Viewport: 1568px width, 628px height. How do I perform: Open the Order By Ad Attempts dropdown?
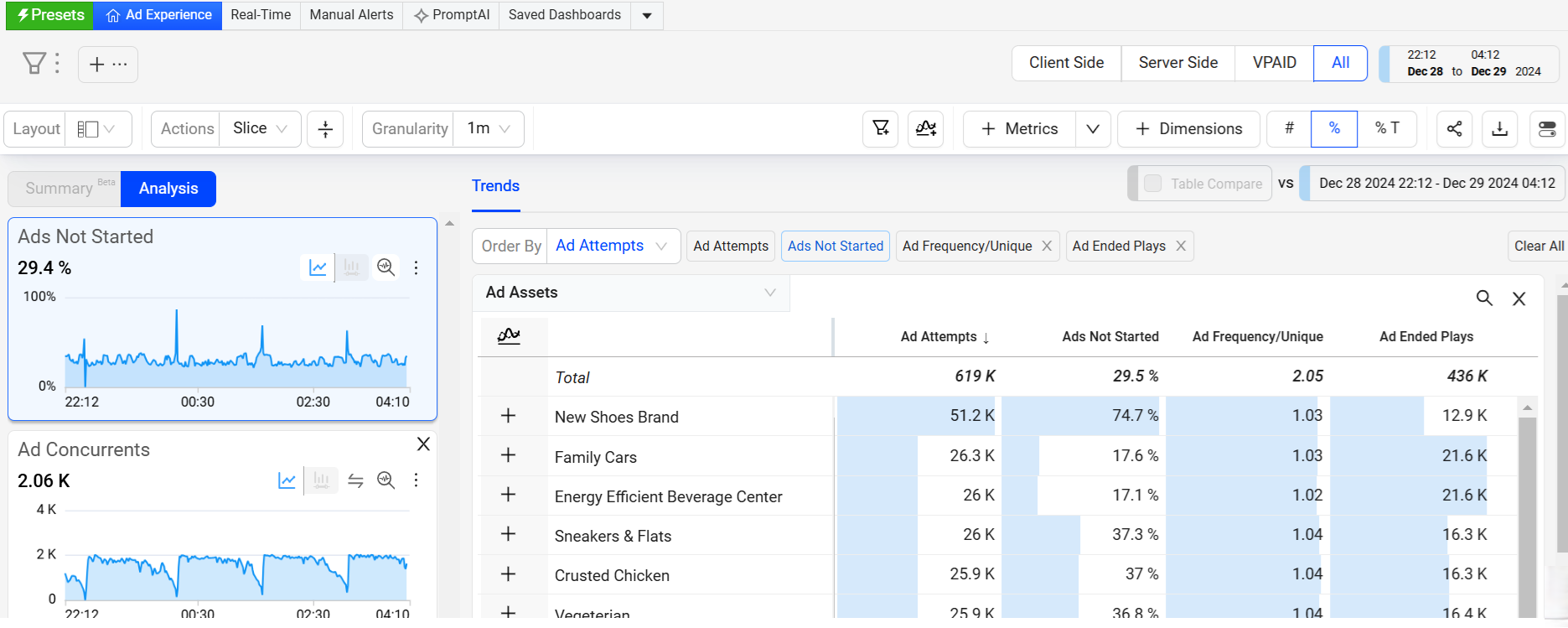612,247
